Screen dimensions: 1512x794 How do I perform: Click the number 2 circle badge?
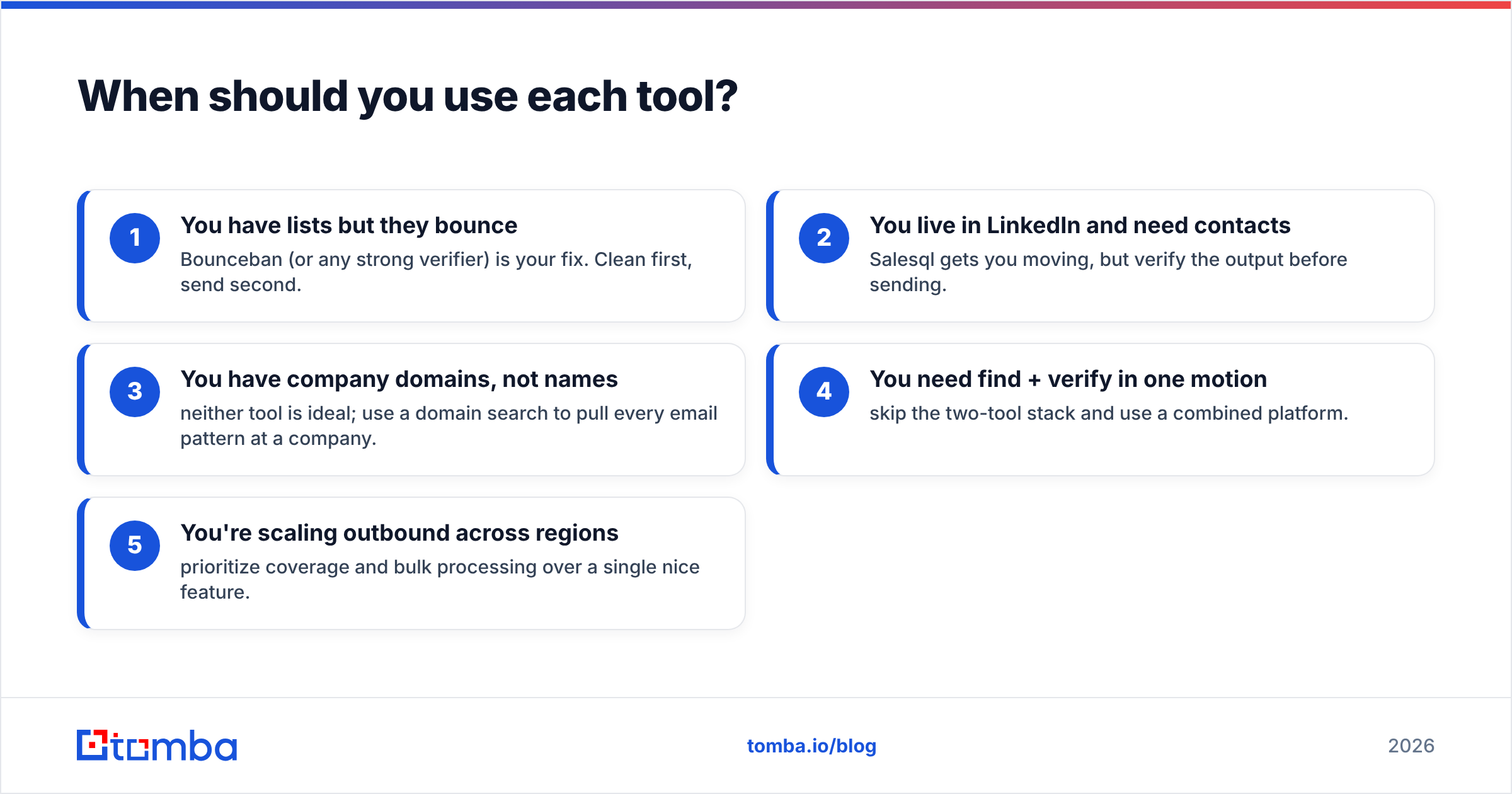pyautogui.click(x=824, y=238)
